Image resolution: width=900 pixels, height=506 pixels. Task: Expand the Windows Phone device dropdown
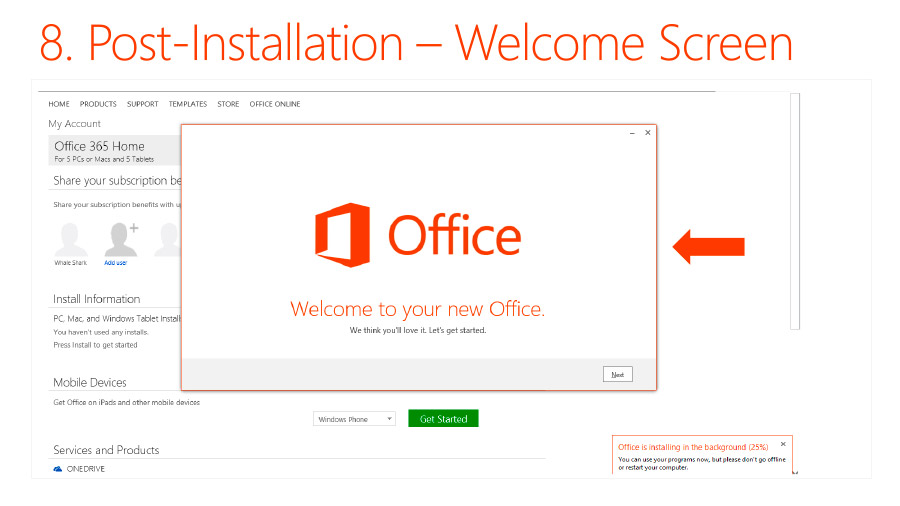coord(354,419)
